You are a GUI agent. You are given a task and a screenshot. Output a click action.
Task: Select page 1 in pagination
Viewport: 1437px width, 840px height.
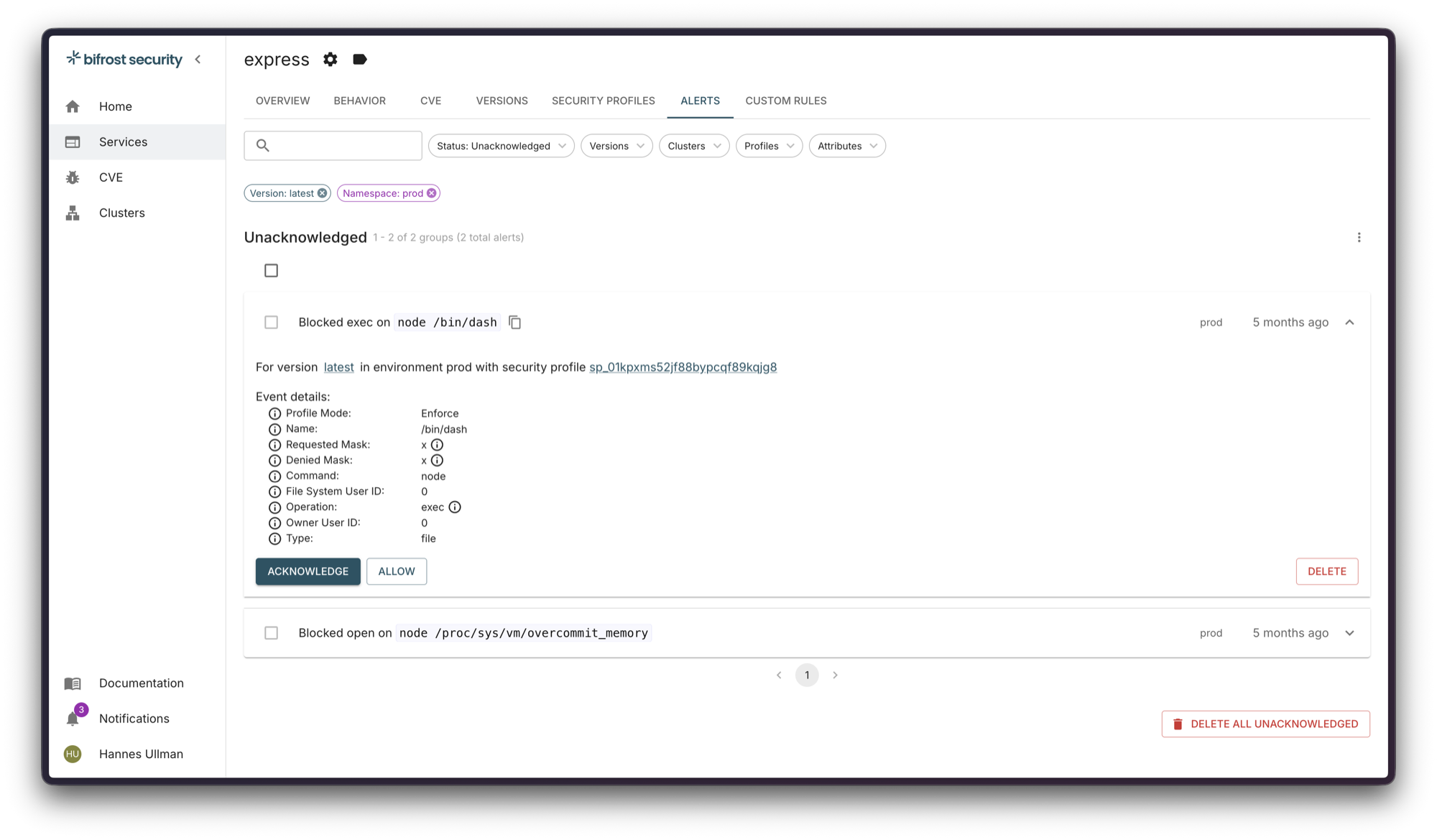[807, 675]
